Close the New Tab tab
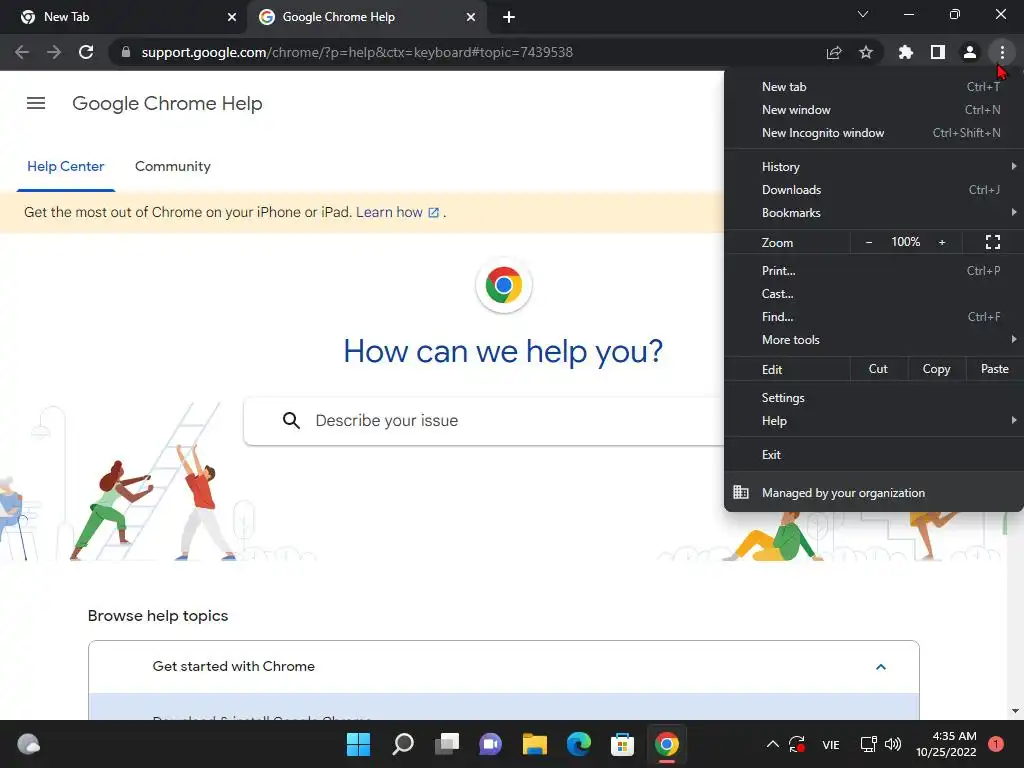The height and width of the screenshot is (768, 1024). tap(232, 17)
